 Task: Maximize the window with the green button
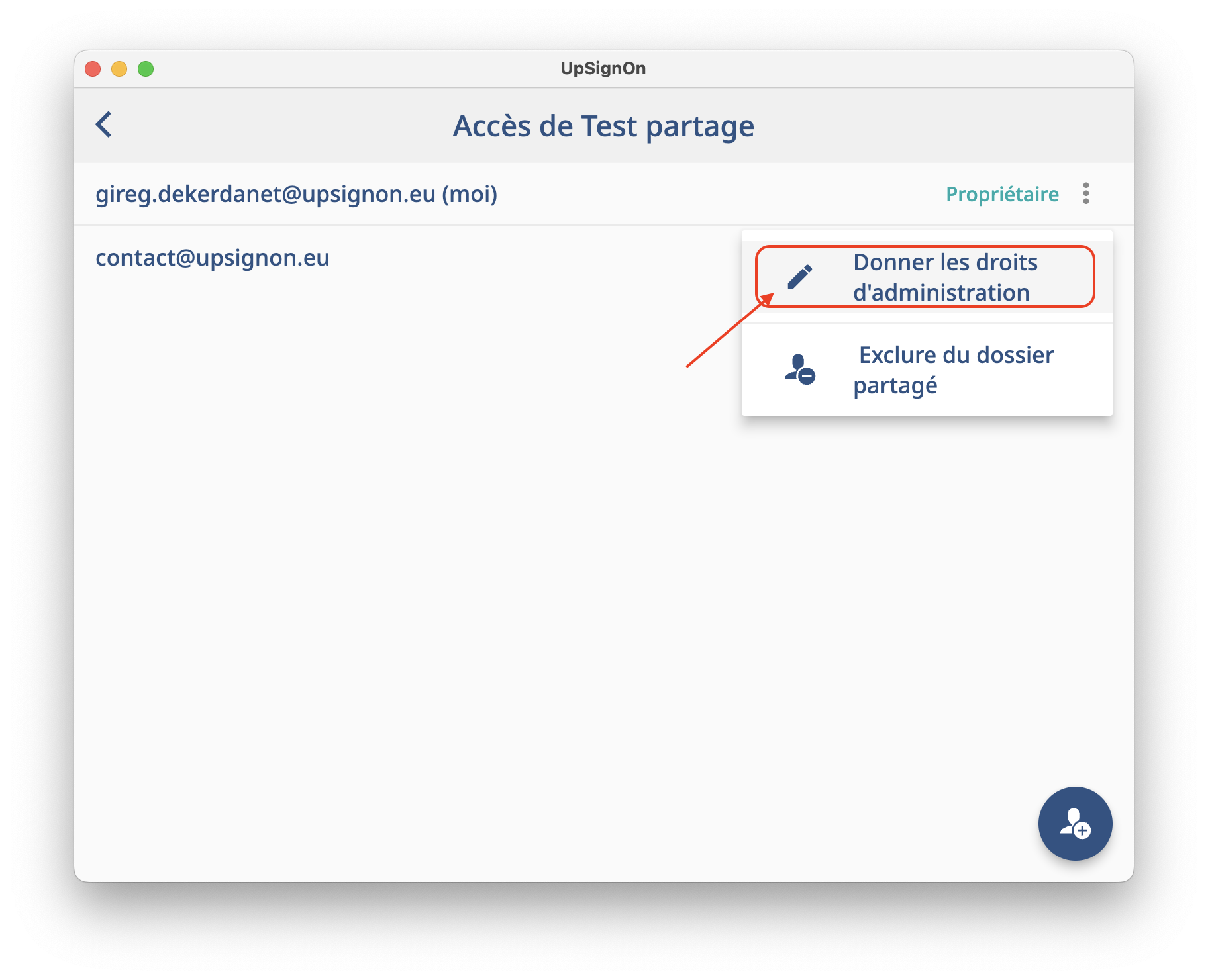(146, 69)
